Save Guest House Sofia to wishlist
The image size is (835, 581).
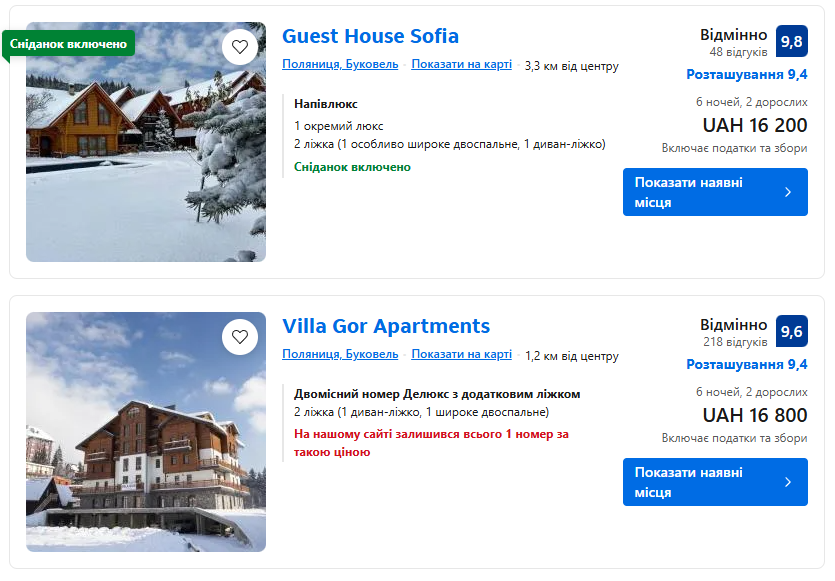[240, 47]
